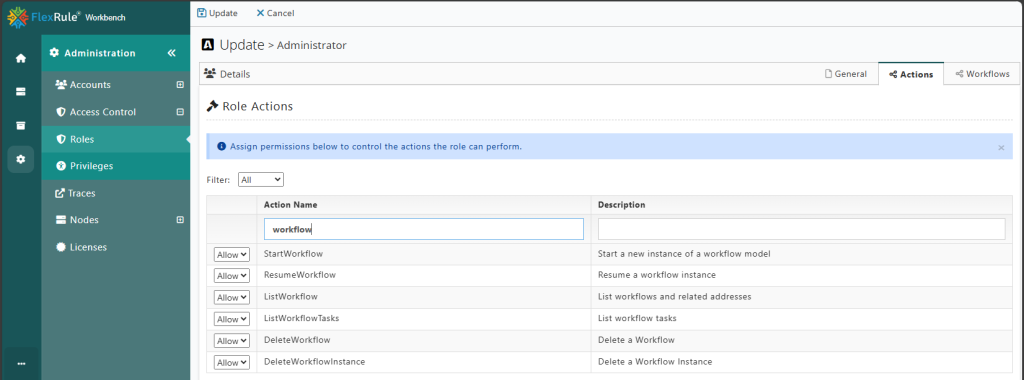Open Allow dropdown for DeleteWorkflow row
This screenshot has height=380, width=1024.
coord(232,341)
